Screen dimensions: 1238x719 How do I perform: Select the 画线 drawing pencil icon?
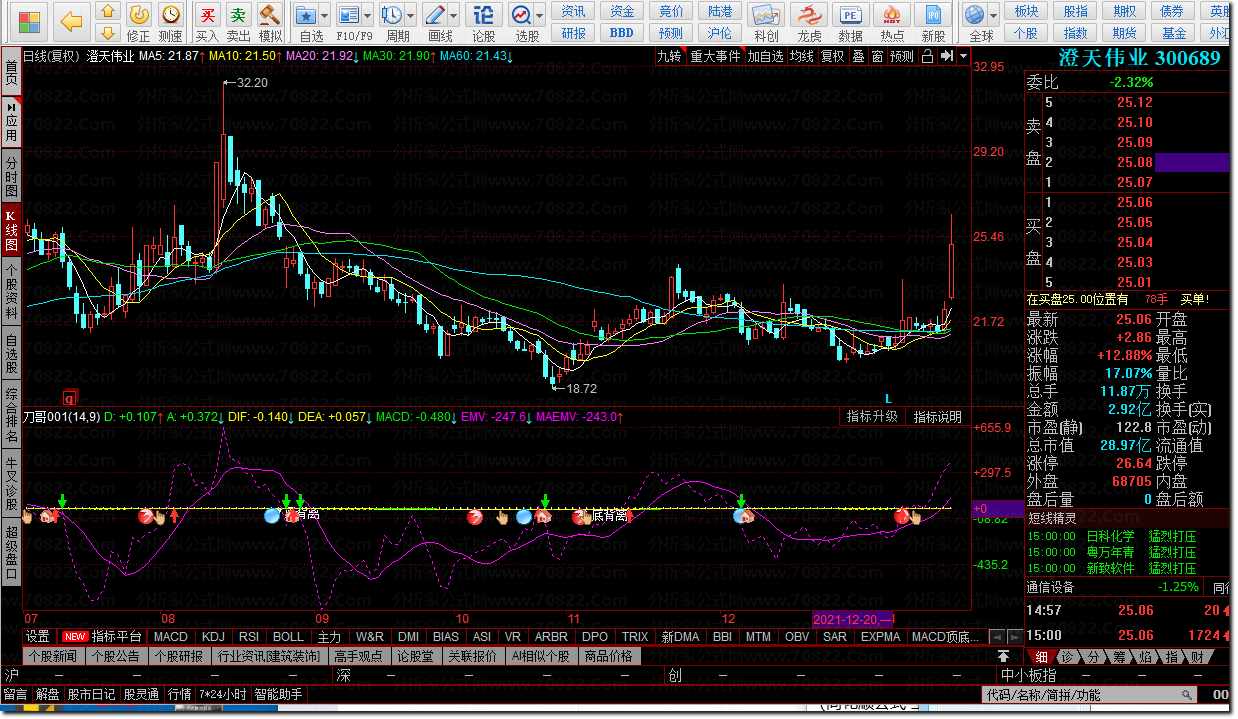(x=435, y=15)
